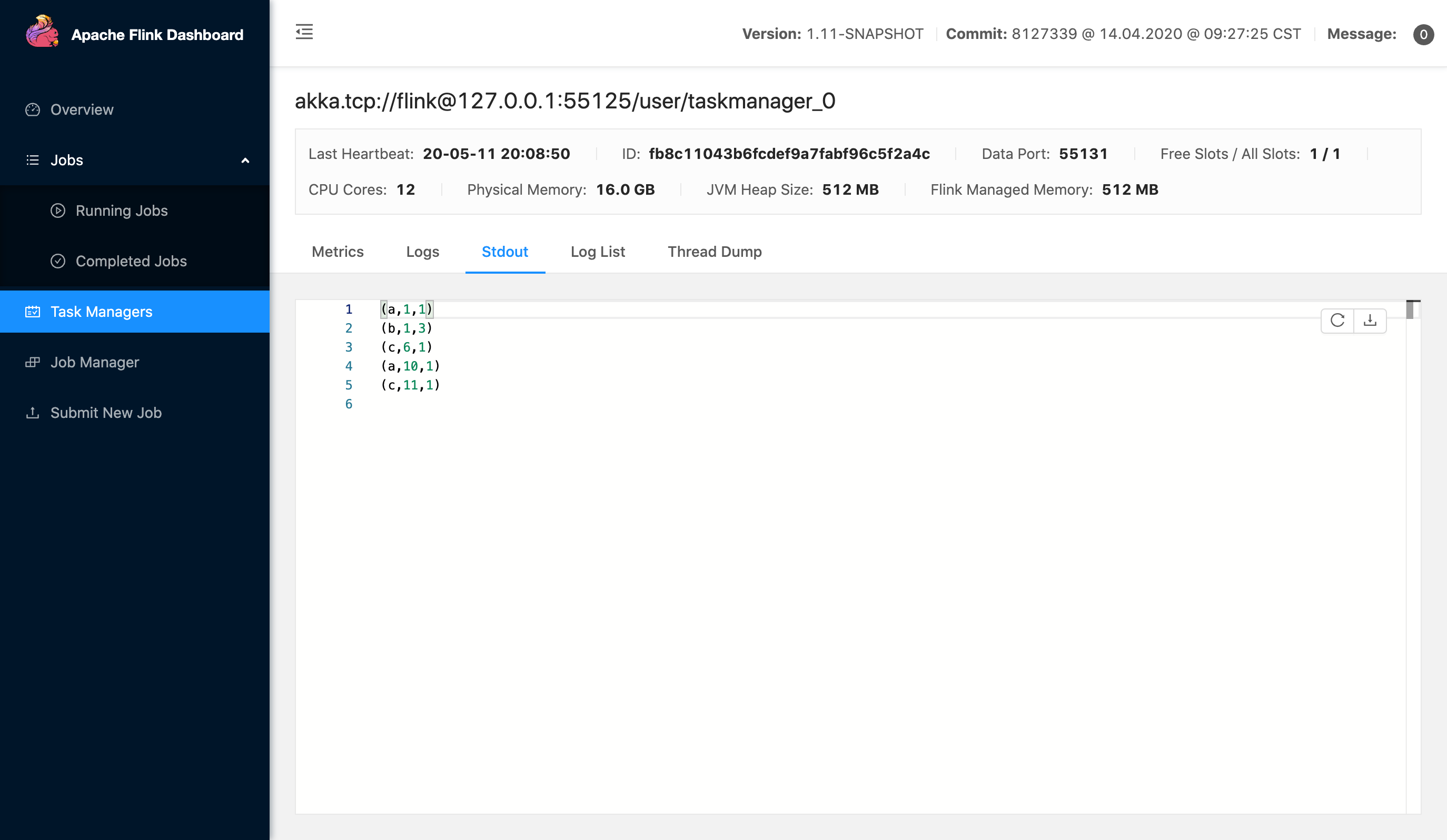Click stdout line (c,11,1)
Viewport: 1447px width, 840px height.
[x=410, y=385]
